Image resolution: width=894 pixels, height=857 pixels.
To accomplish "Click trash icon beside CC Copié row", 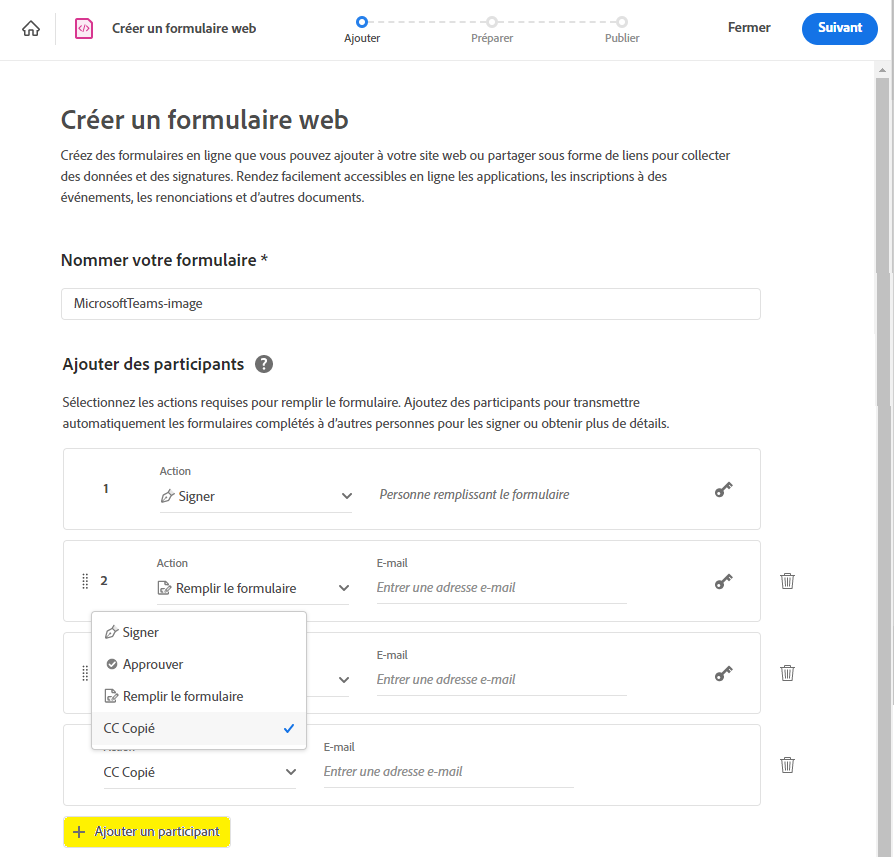I will click(787, 765).
